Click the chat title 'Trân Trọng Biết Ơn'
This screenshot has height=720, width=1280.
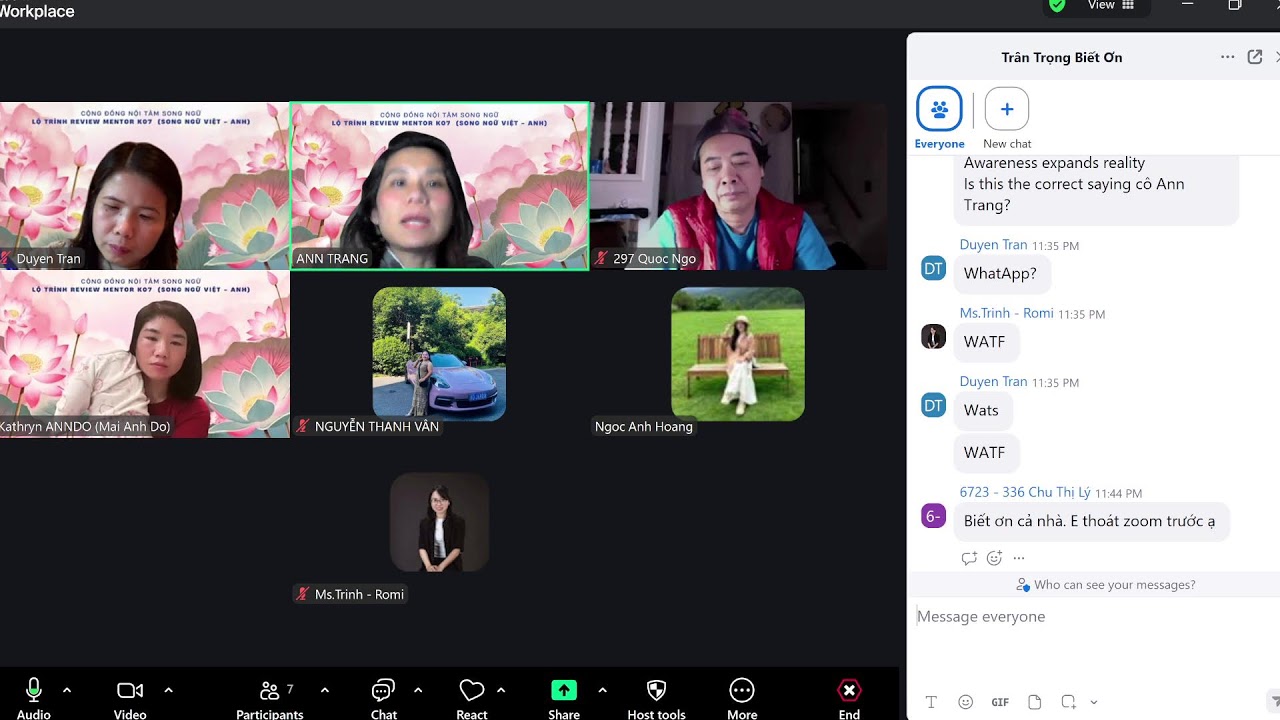pyautogui.click(x=1062, y=57)
